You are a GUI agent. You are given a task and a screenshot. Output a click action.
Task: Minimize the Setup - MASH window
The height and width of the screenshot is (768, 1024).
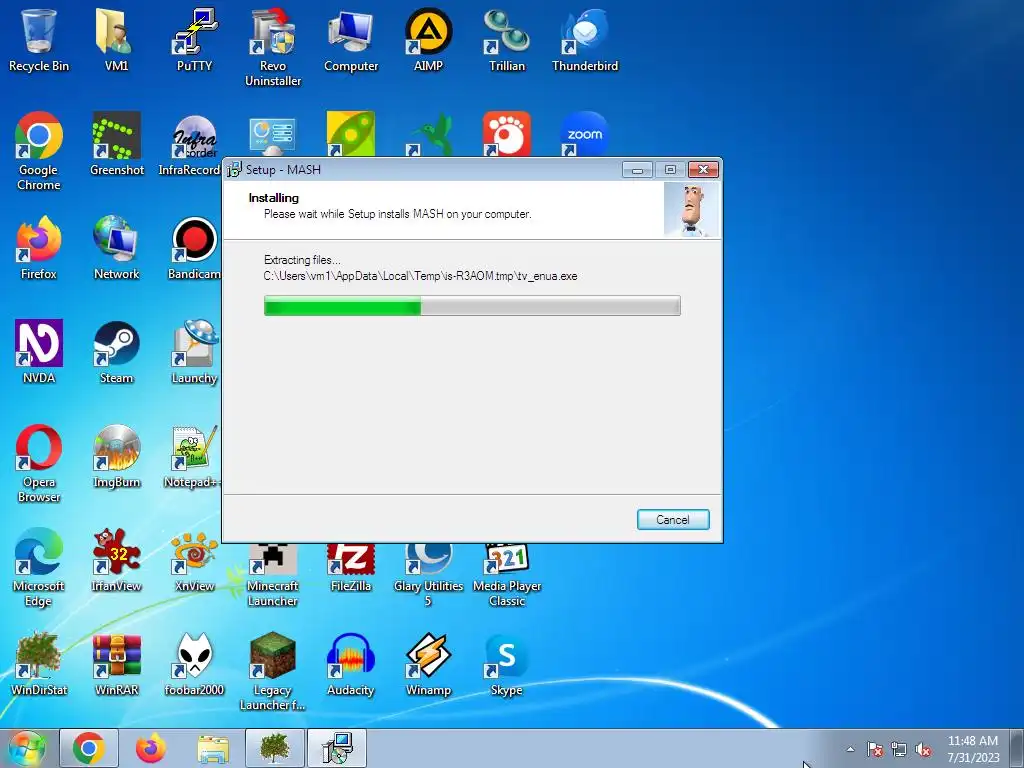coord(637,170)
